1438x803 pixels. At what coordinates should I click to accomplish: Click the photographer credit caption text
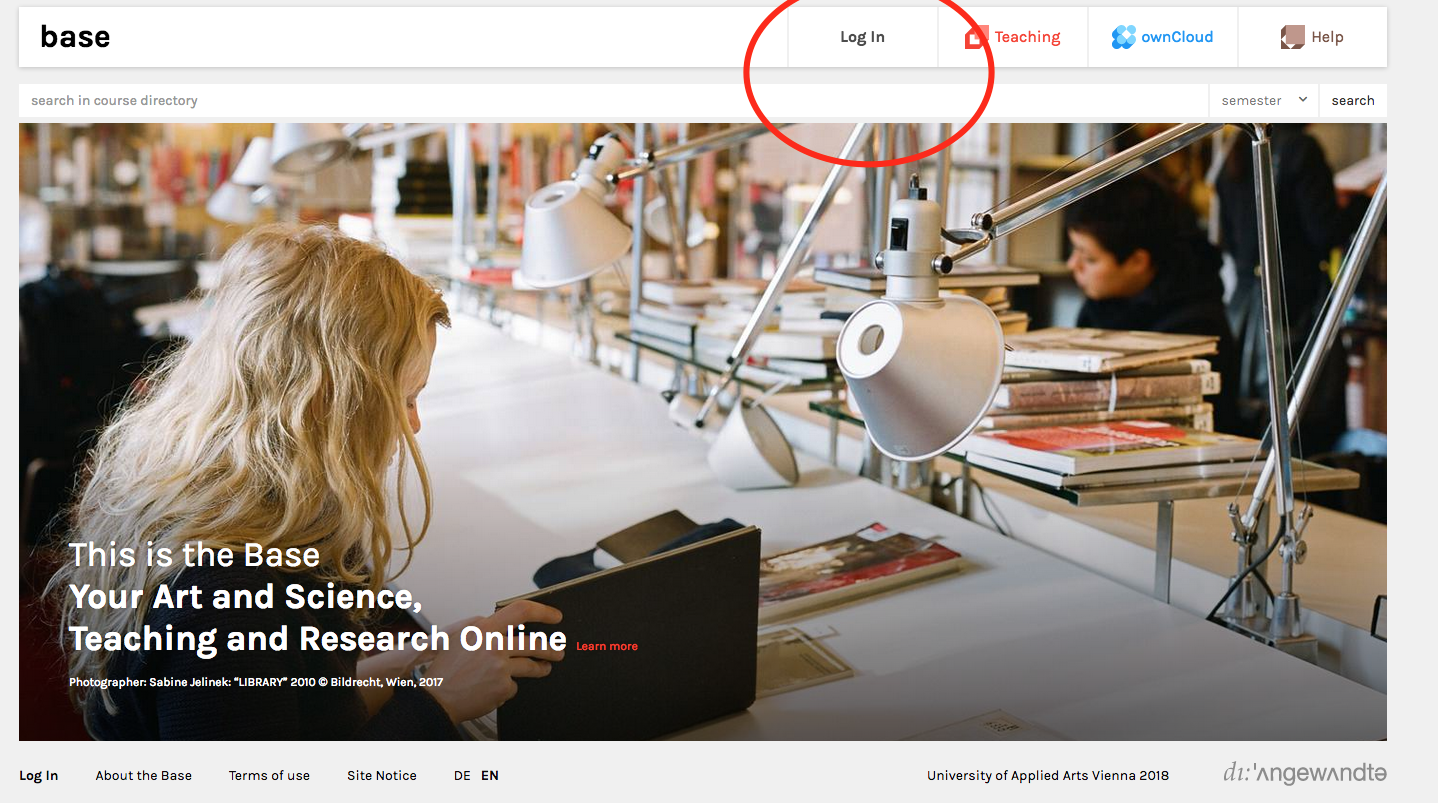click(x=256, y=682)
